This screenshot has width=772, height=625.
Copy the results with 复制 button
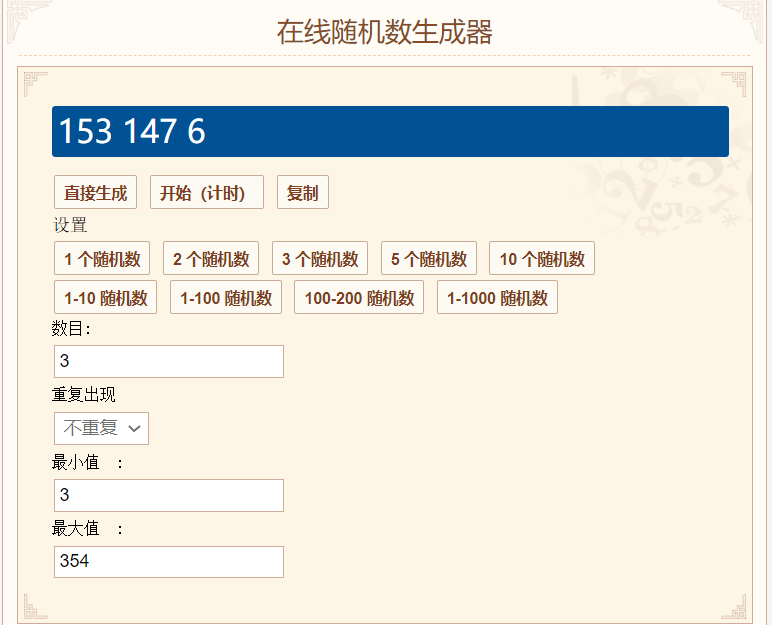(x=302, y=193)
